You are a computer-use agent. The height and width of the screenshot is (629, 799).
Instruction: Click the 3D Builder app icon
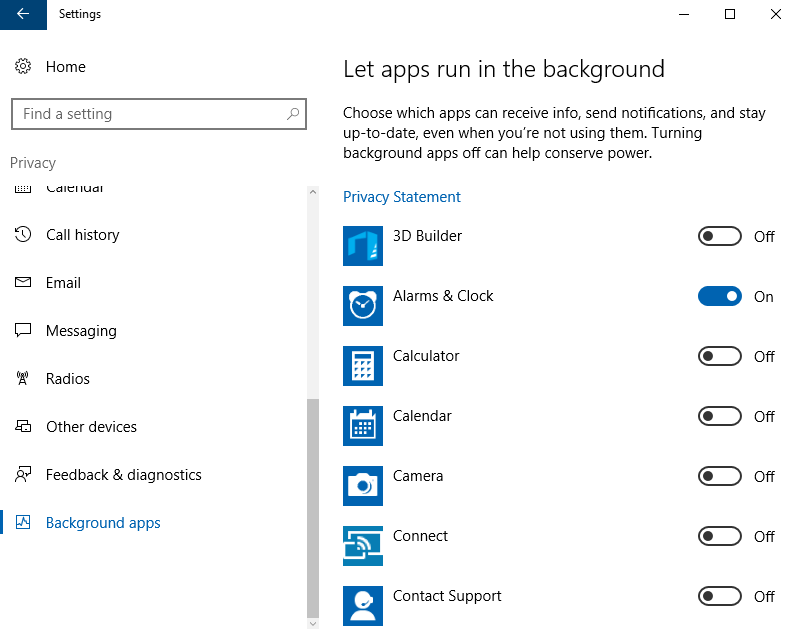click(x=363, y=246)
